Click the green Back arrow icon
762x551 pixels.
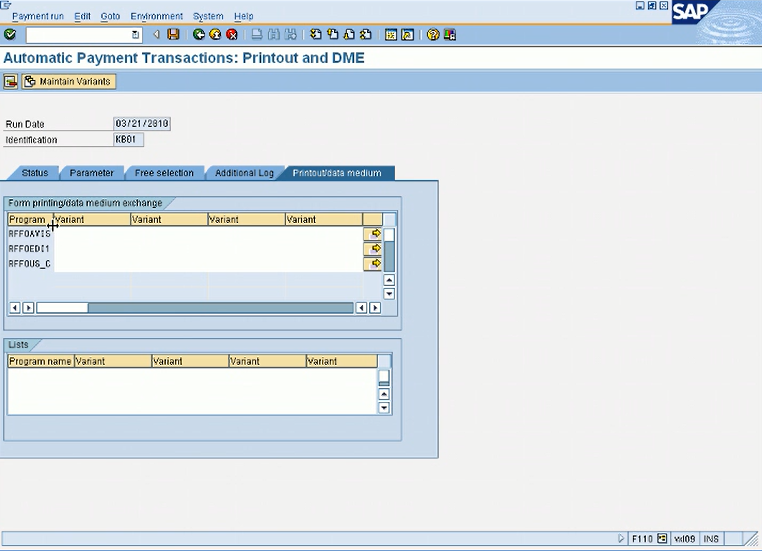coord(198,34)
